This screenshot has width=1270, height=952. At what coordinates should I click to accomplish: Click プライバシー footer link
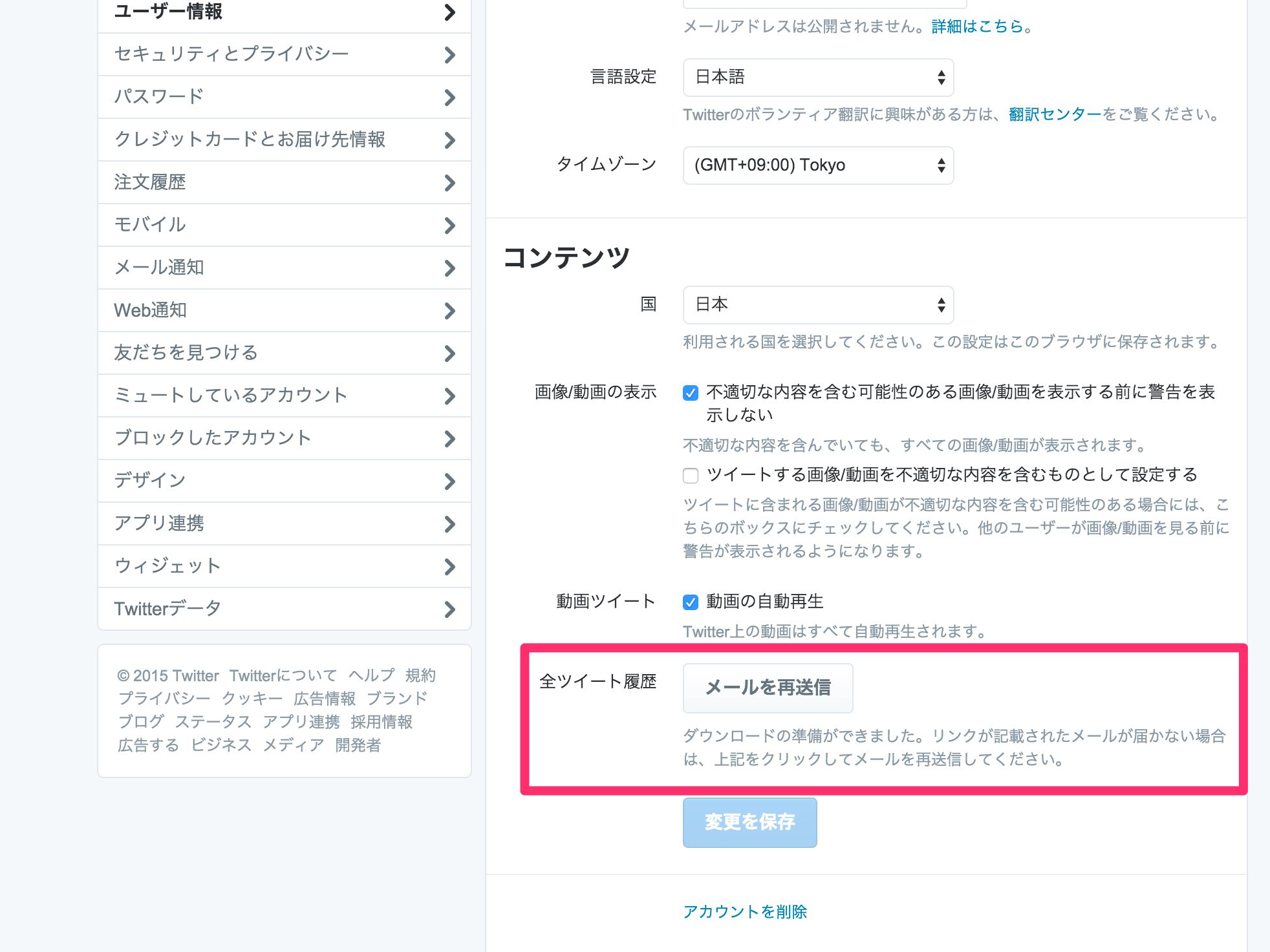(x=164, y=699)
